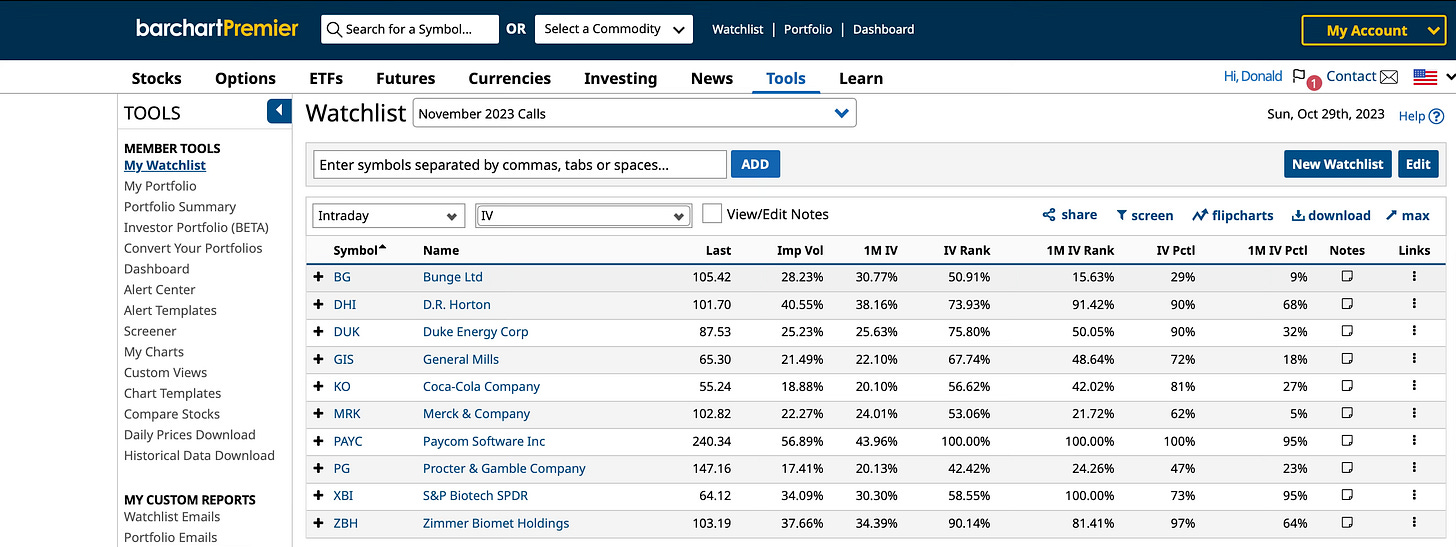The image size is (1456, 547).
Task: Open Screener in sidebar
Action: pos(150,331)
